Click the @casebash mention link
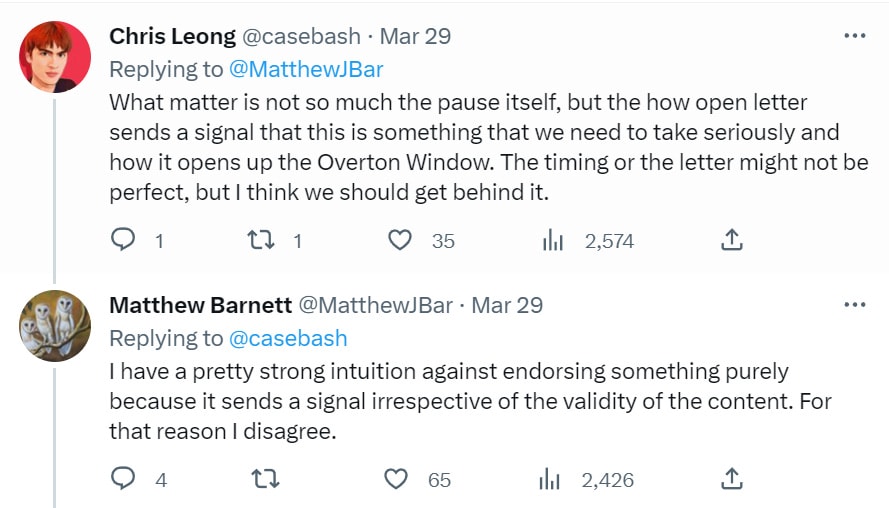Screen dimensions: 889x508 click(288, 338)
